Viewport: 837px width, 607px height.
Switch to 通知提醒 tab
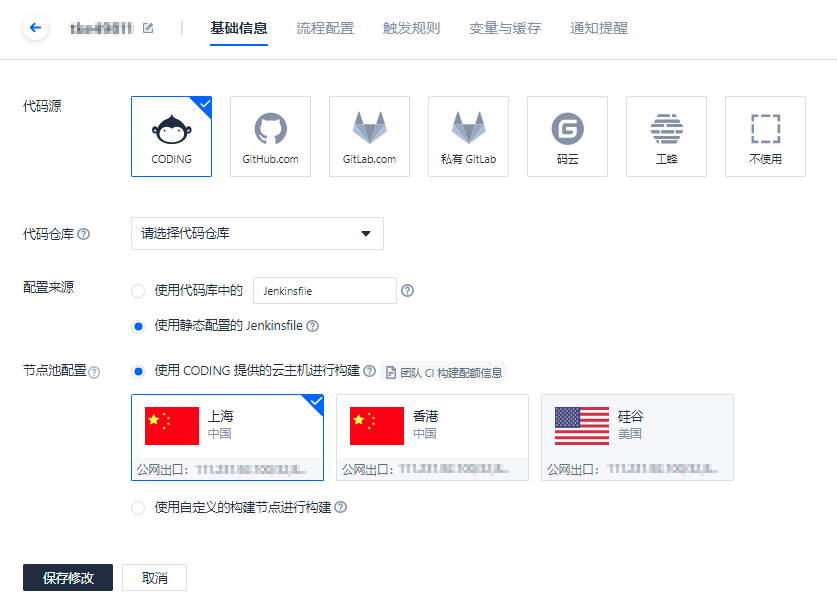599,28
